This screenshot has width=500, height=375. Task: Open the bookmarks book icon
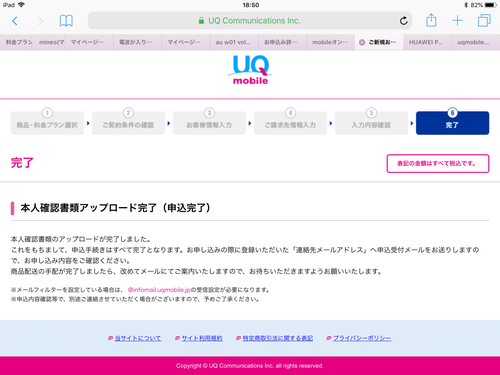[66, 21]
